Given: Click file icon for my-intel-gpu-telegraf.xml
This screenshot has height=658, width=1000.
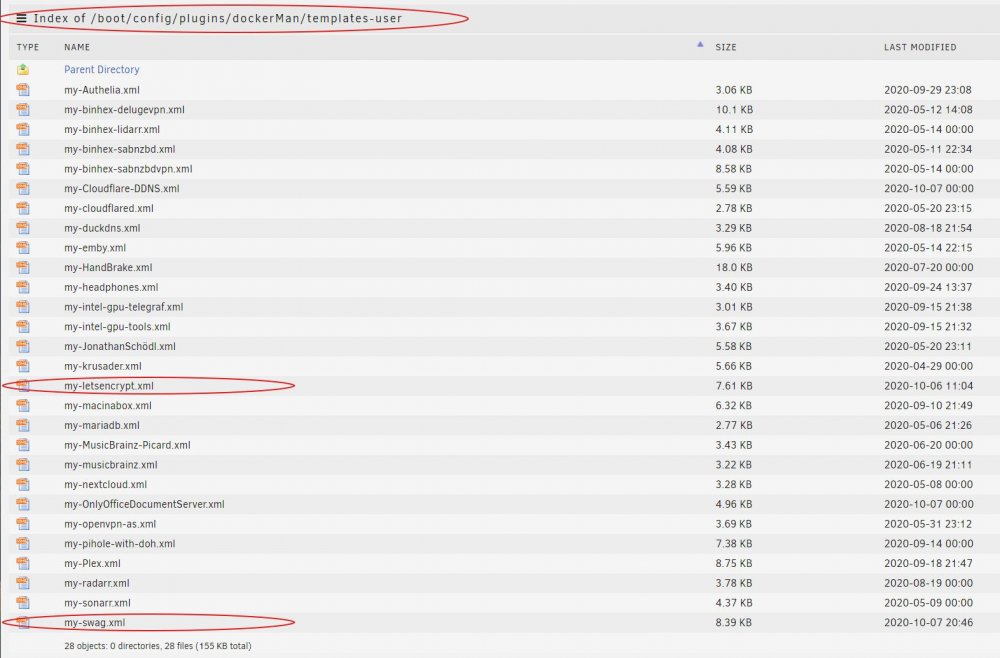Looking at the screenshot, I should click(x=23, y=307).
